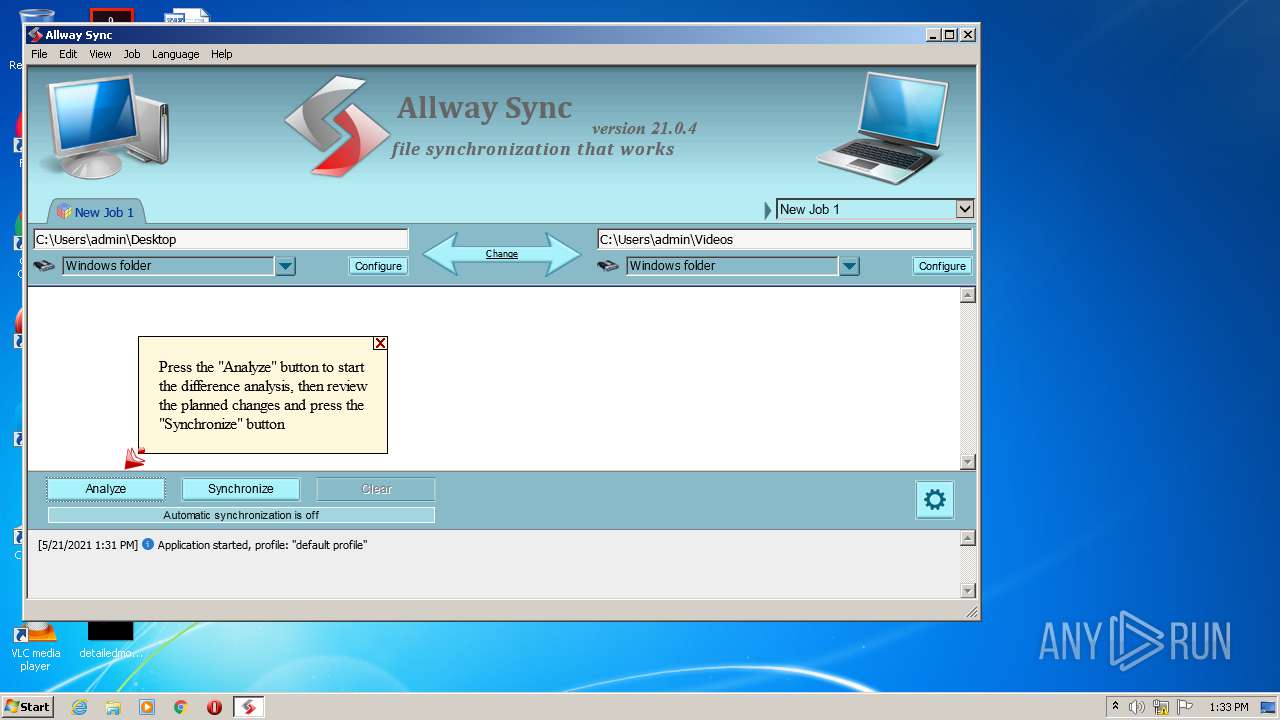1280x720 pixels.
Task: Click the disabled Clear button
Action: coord(376,489)
